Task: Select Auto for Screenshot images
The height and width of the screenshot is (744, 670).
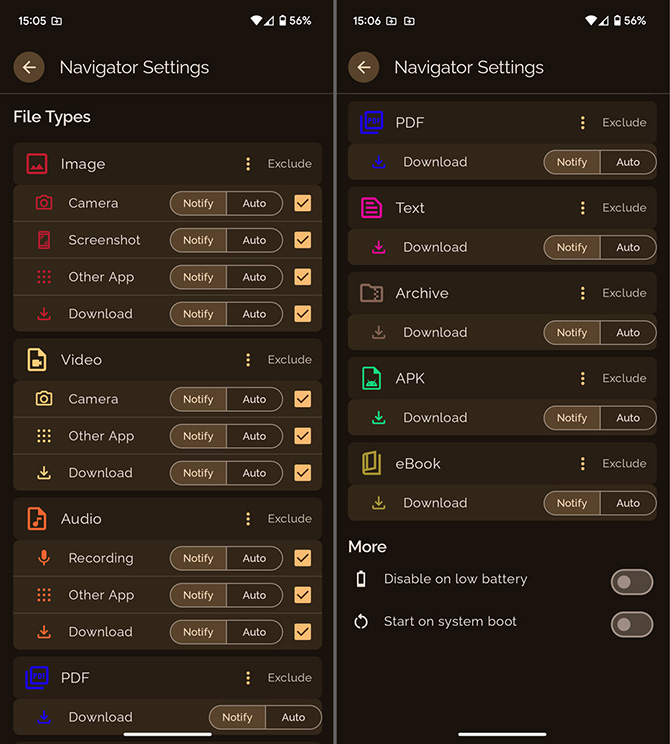Action: [x=255, y=240]
